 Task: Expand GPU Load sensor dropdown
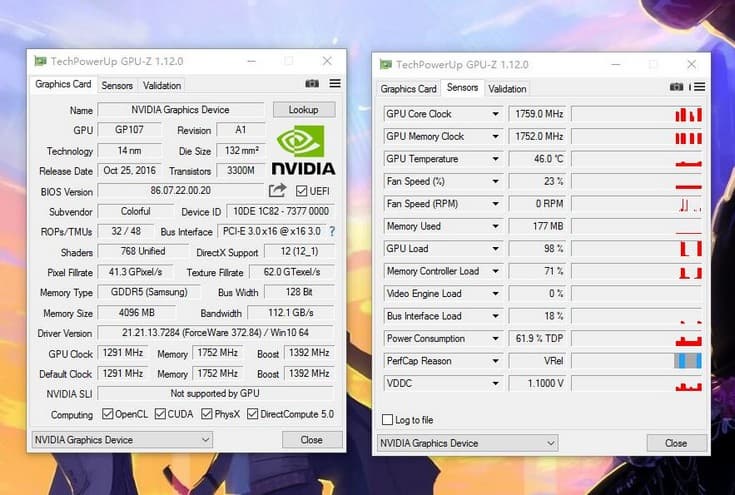495,249
